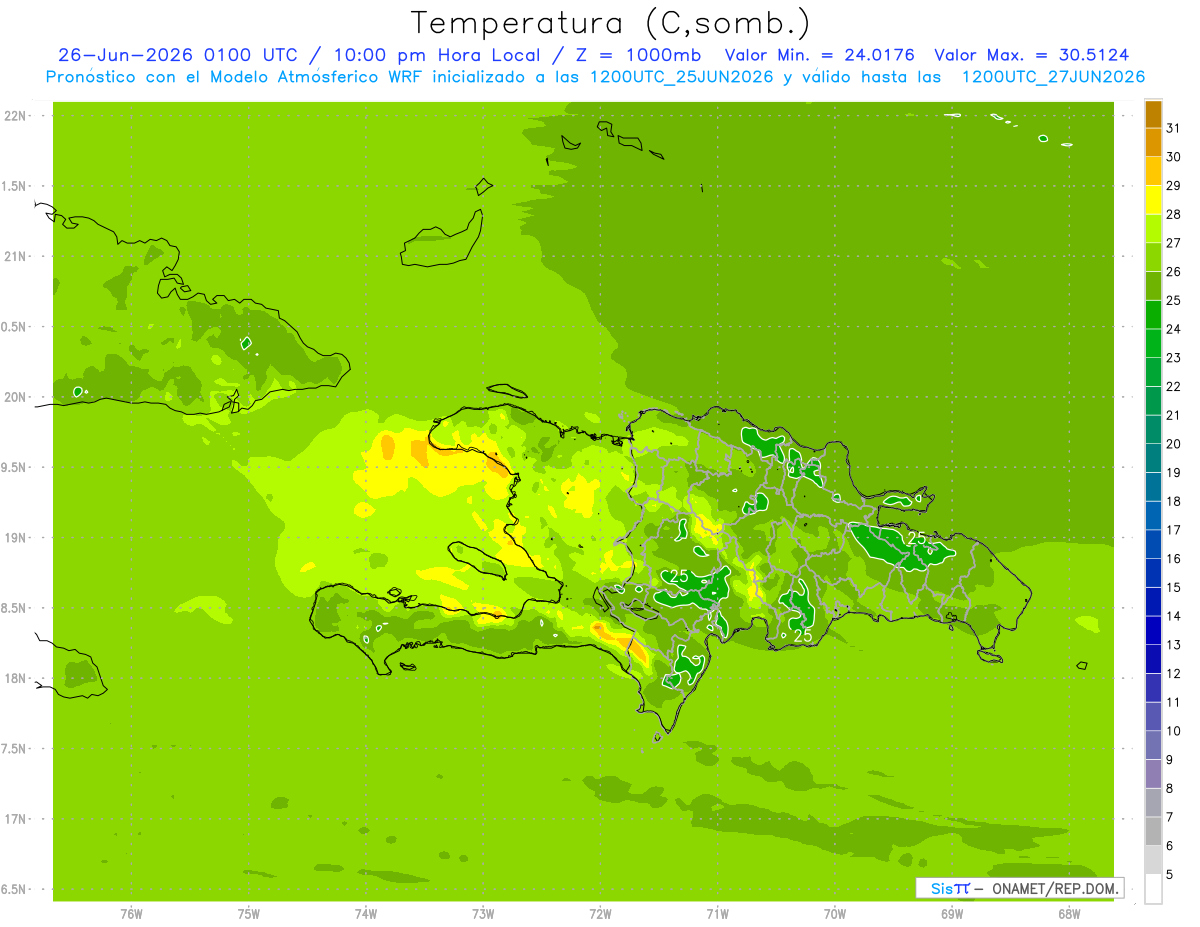1200x927 pixels.
Task: Click the '19N' latitude axis label
Action: click(x=16, y=537)
